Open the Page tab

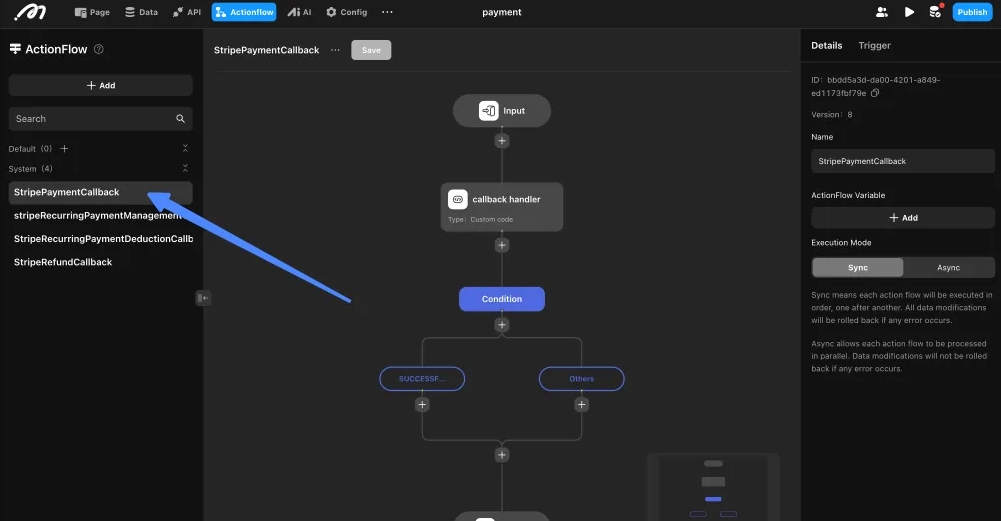[92, 12]
